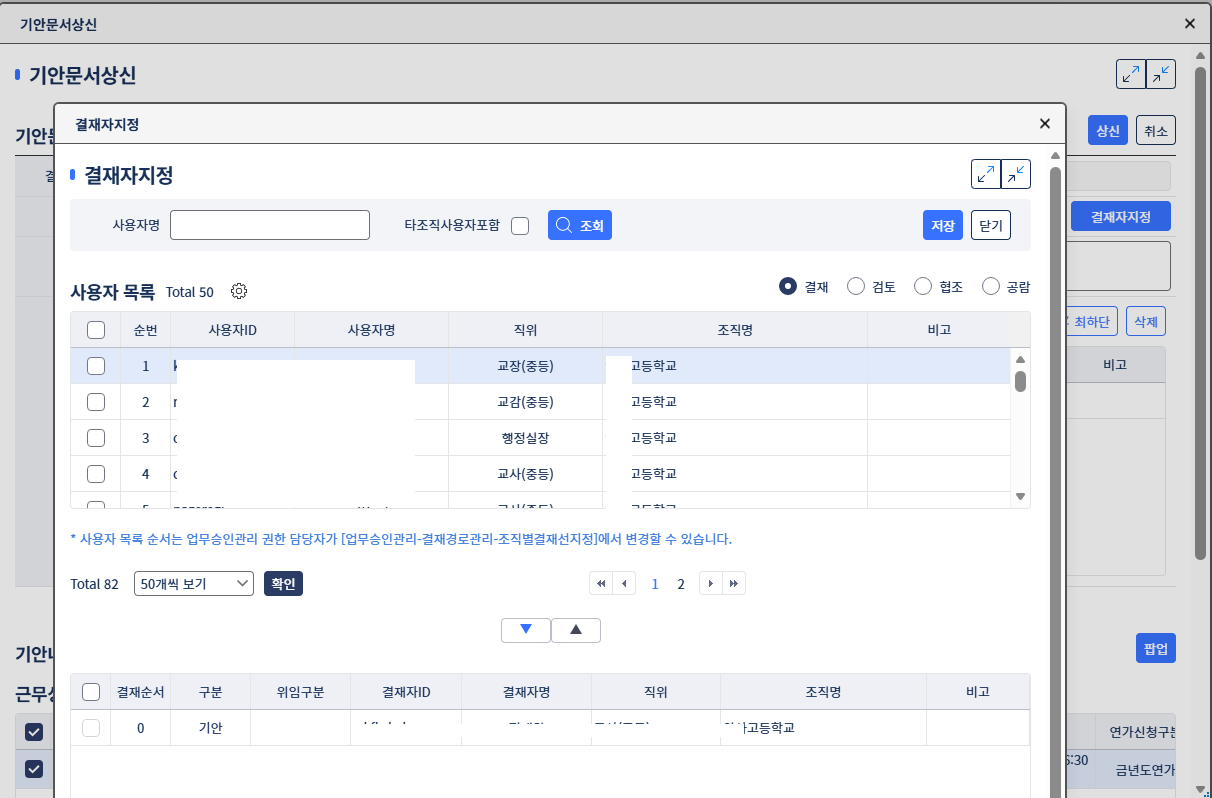Go to next page with single arrow

tap(710, 584)
